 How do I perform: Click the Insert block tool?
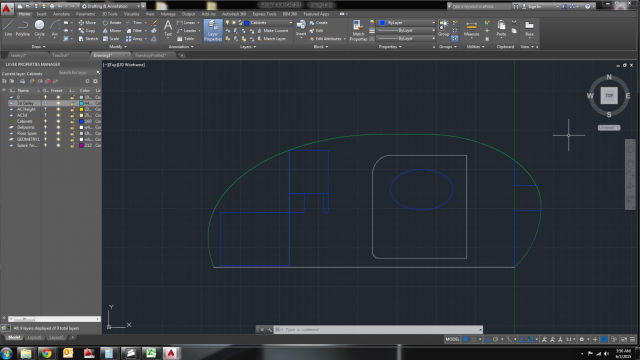point(301,29)
